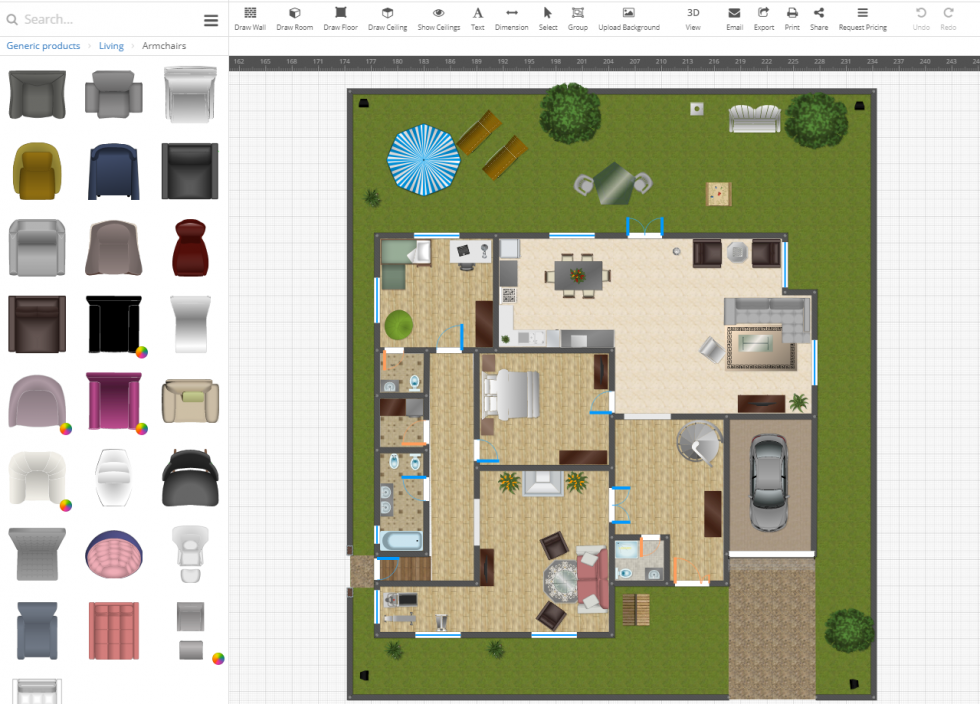Click the Text annotation tool
980x704 pixels.
(477, 18)
